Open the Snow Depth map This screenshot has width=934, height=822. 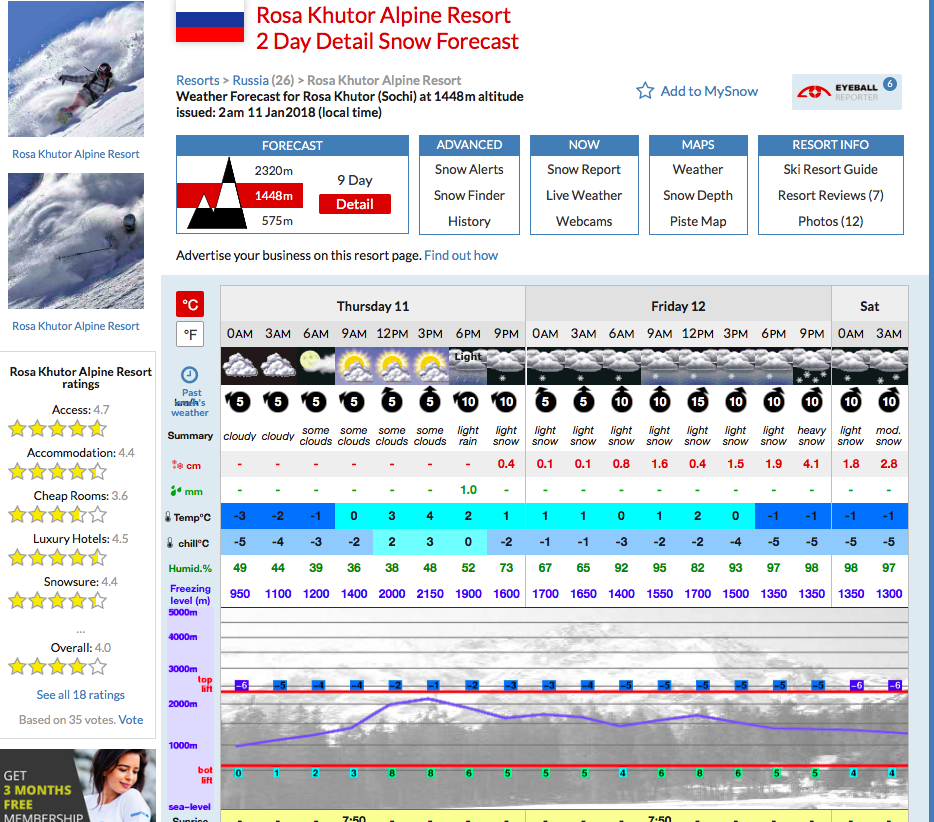tap(698, 195)
